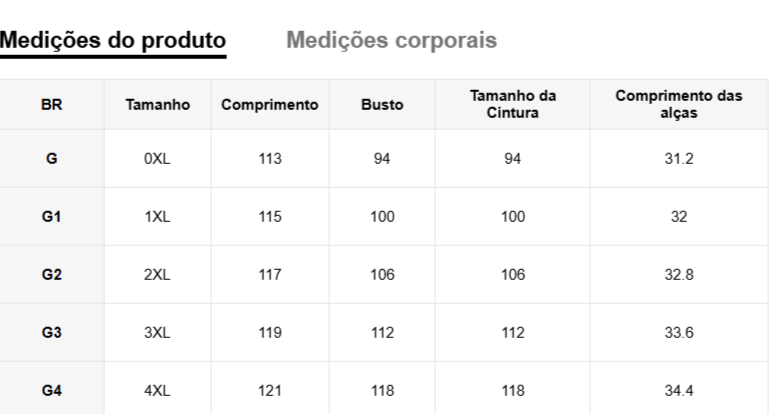Click the 31.2 strap length value
Viewport: 771px width, 414px height.
tap(678, 159)
